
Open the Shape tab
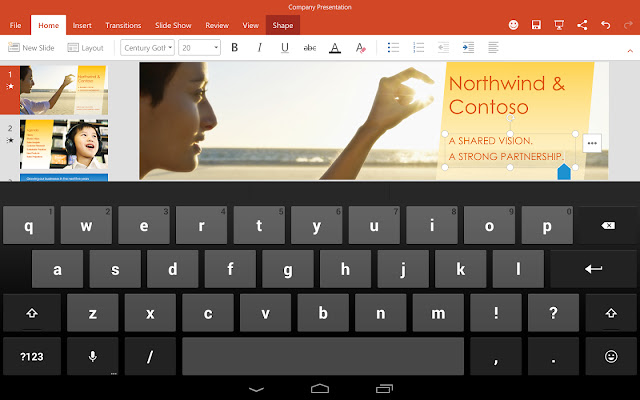(282, 25)
